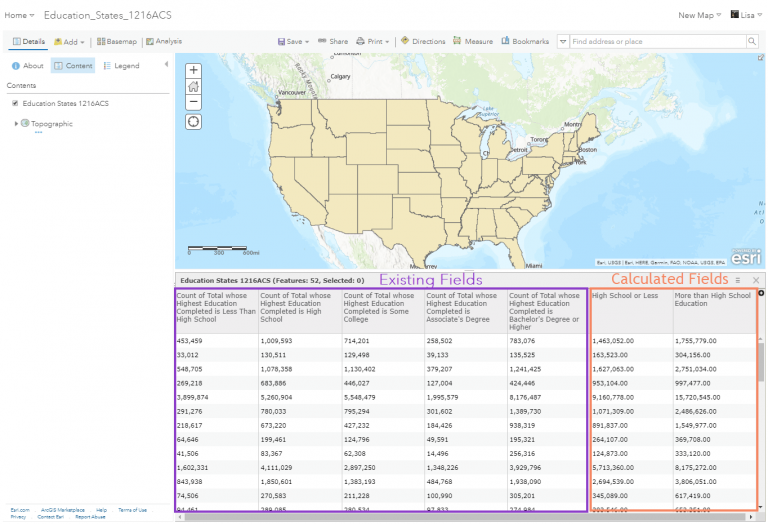
Task: Click the Esri logo on map
Action: [x=746, y=257]
